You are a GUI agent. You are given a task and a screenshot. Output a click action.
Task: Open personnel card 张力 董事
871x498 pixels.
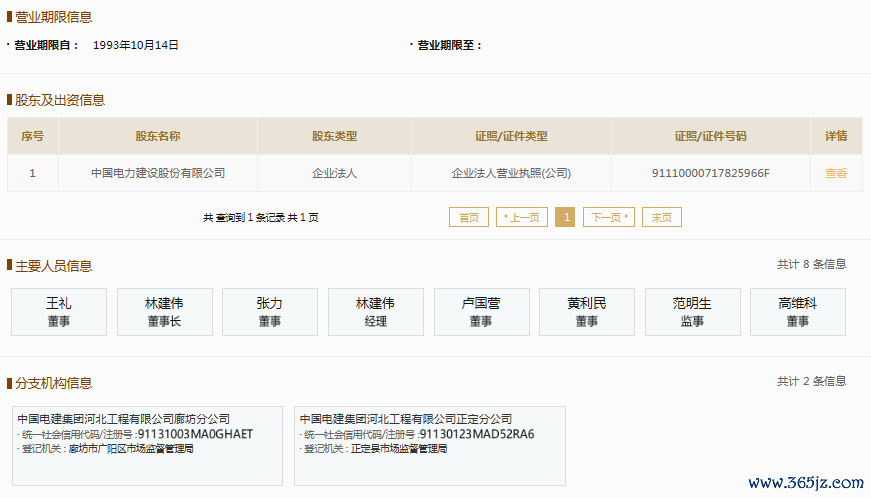[x=270, y=312]
